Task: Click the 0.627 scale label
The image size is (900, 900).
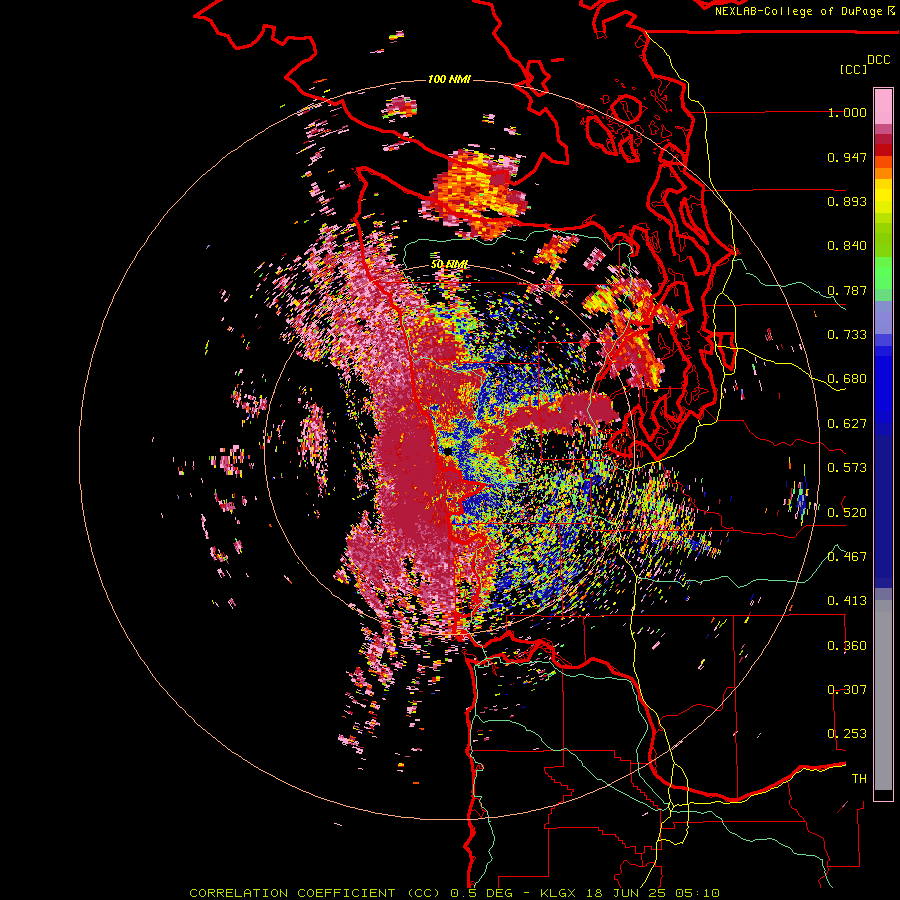Action: [847, 424]
